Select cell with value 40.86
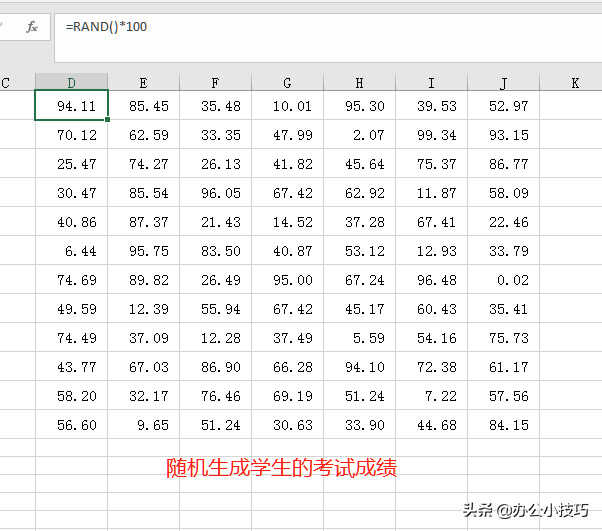 pyautogui.click(x=71, y=221)
